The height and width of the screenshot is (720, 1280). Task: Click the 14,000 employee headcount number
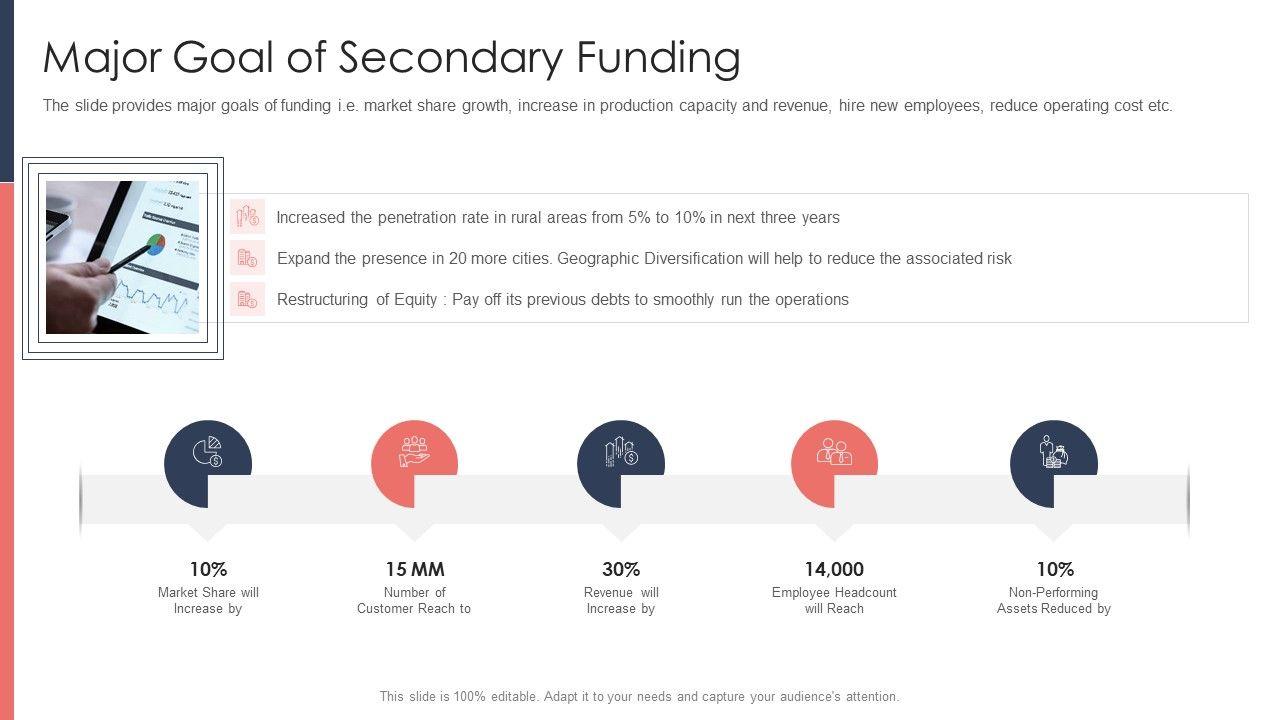point(834,569)
